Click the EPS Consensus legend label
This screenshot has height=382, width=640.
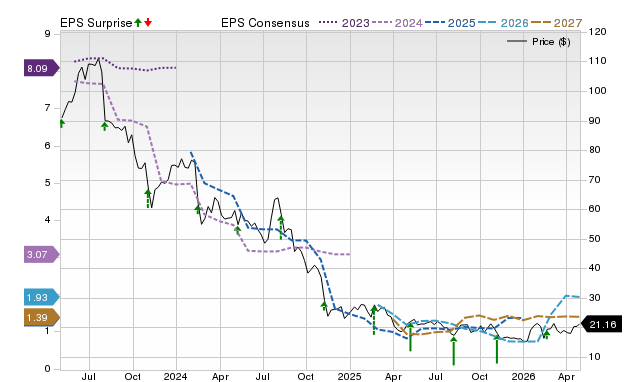click(x=265, y=23)
